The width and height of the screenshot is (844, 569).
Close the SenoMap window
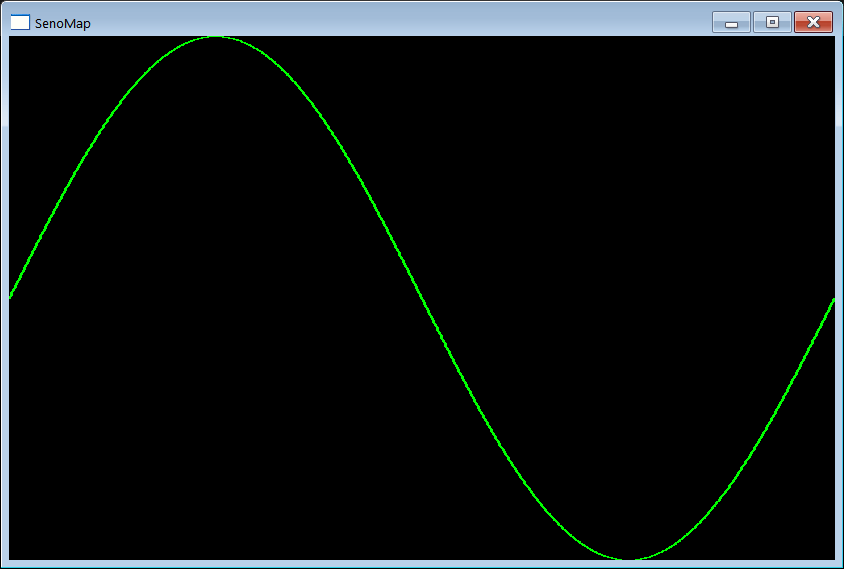point(813,22)
